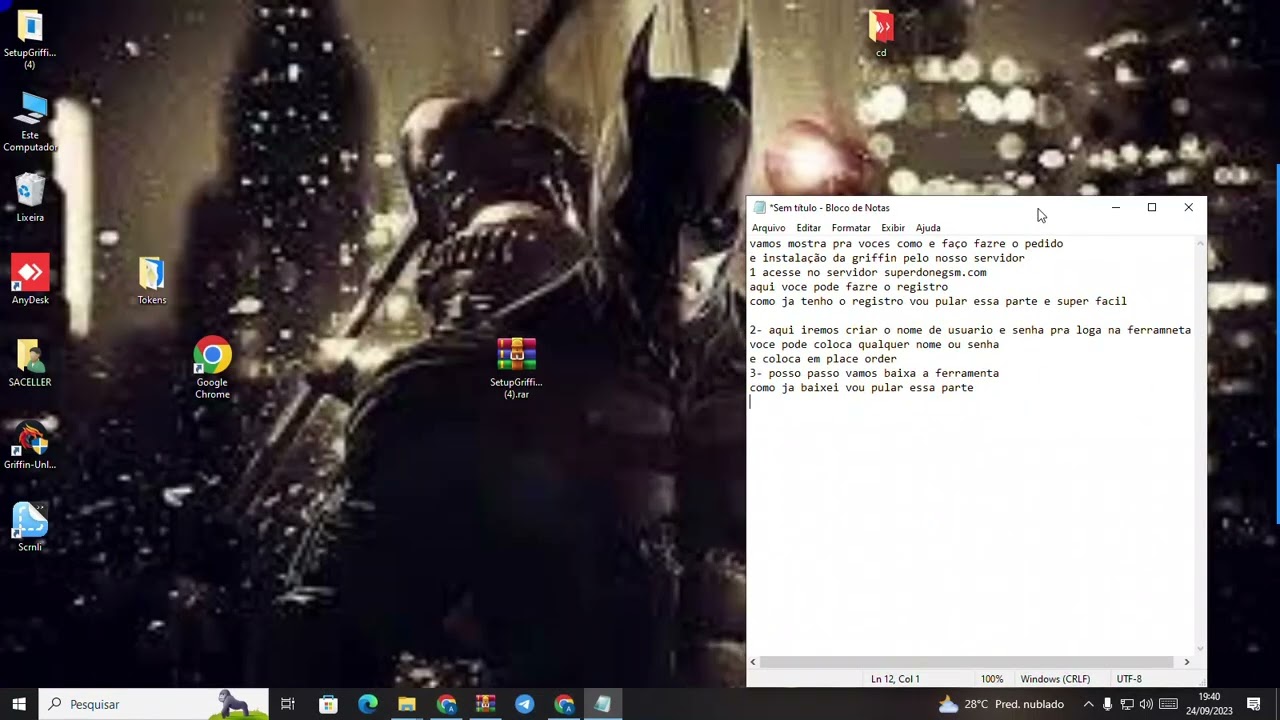Select the Tokens folder on the desktop
Screen dimensions: 1280x720
pos(152,279)
